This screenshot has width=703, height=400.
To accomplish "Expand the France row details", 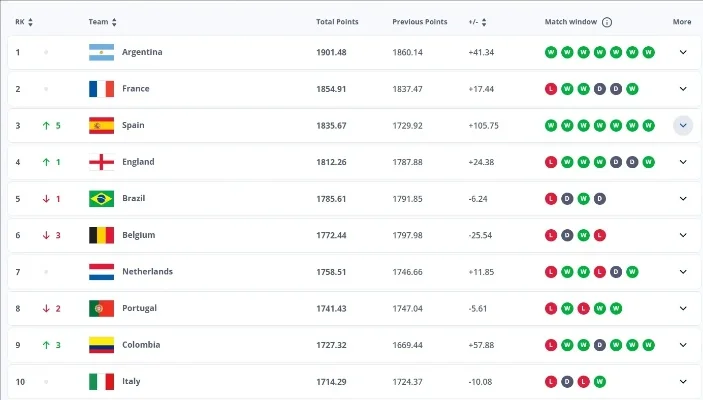I will 683,89.
